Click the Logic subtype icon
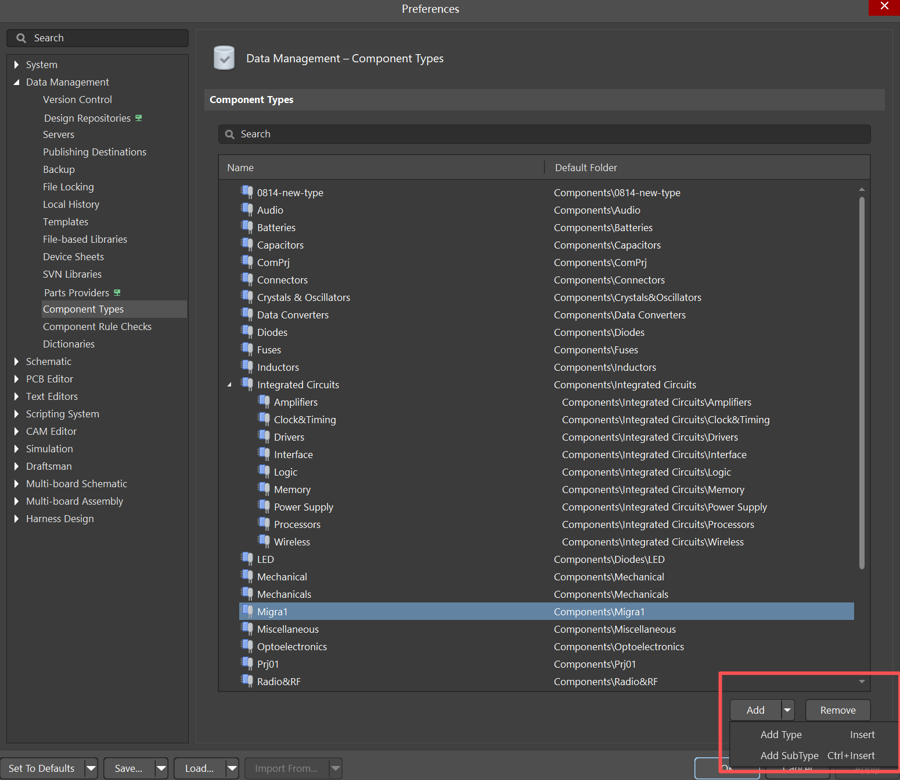Viewport: 900px width, 780px height. (x=264, y=472)
